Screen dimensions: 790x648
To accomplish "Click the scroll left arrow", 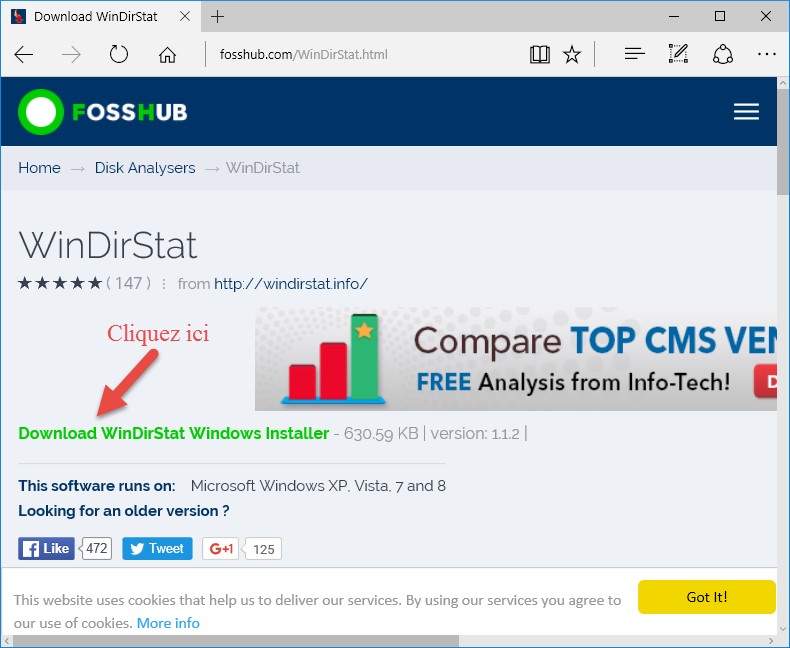I will coord(7,641).
